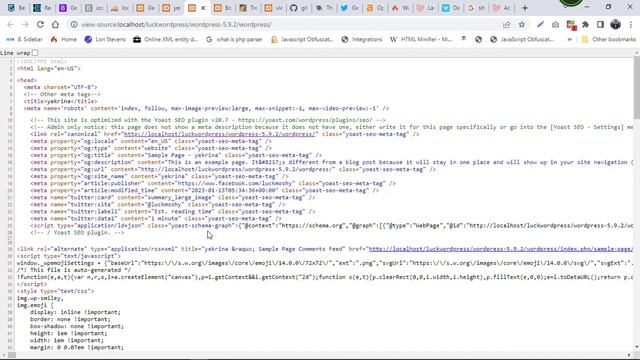This screenshot has height=360, width=640.
Task: Open the Home bookmark
Action: coord(64,39)
